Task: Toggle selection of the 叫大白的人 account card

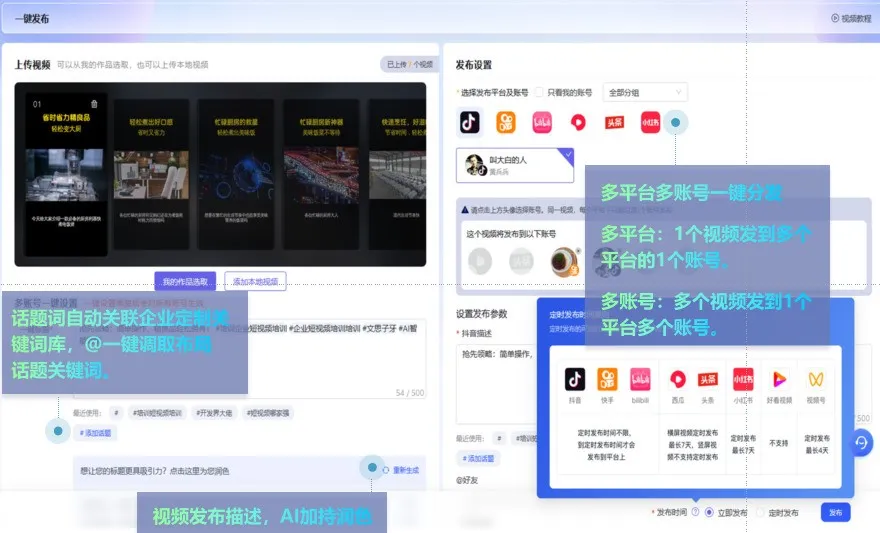Action: pyautogui.click(x=515, y=166)
